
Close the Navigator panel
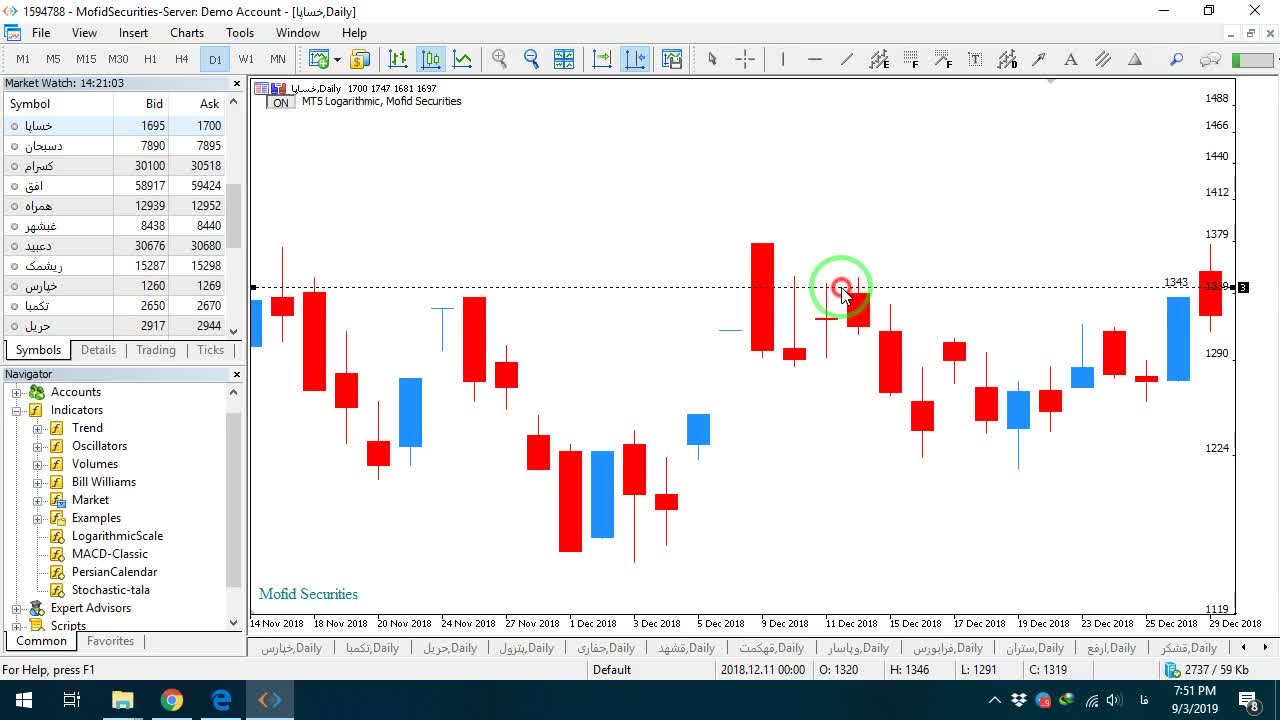(x=237, y=374)
